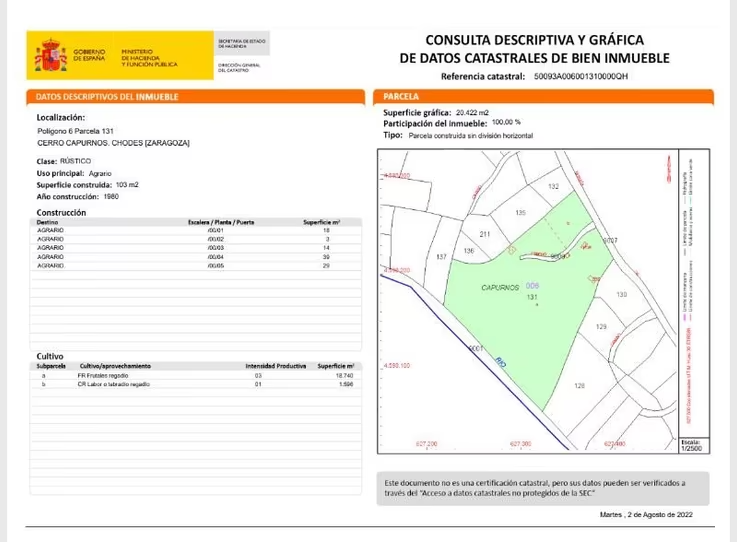Viewport: 737px width, 542px height.
Task: Click parcel number 132 on the map
Action: point(554,187)
